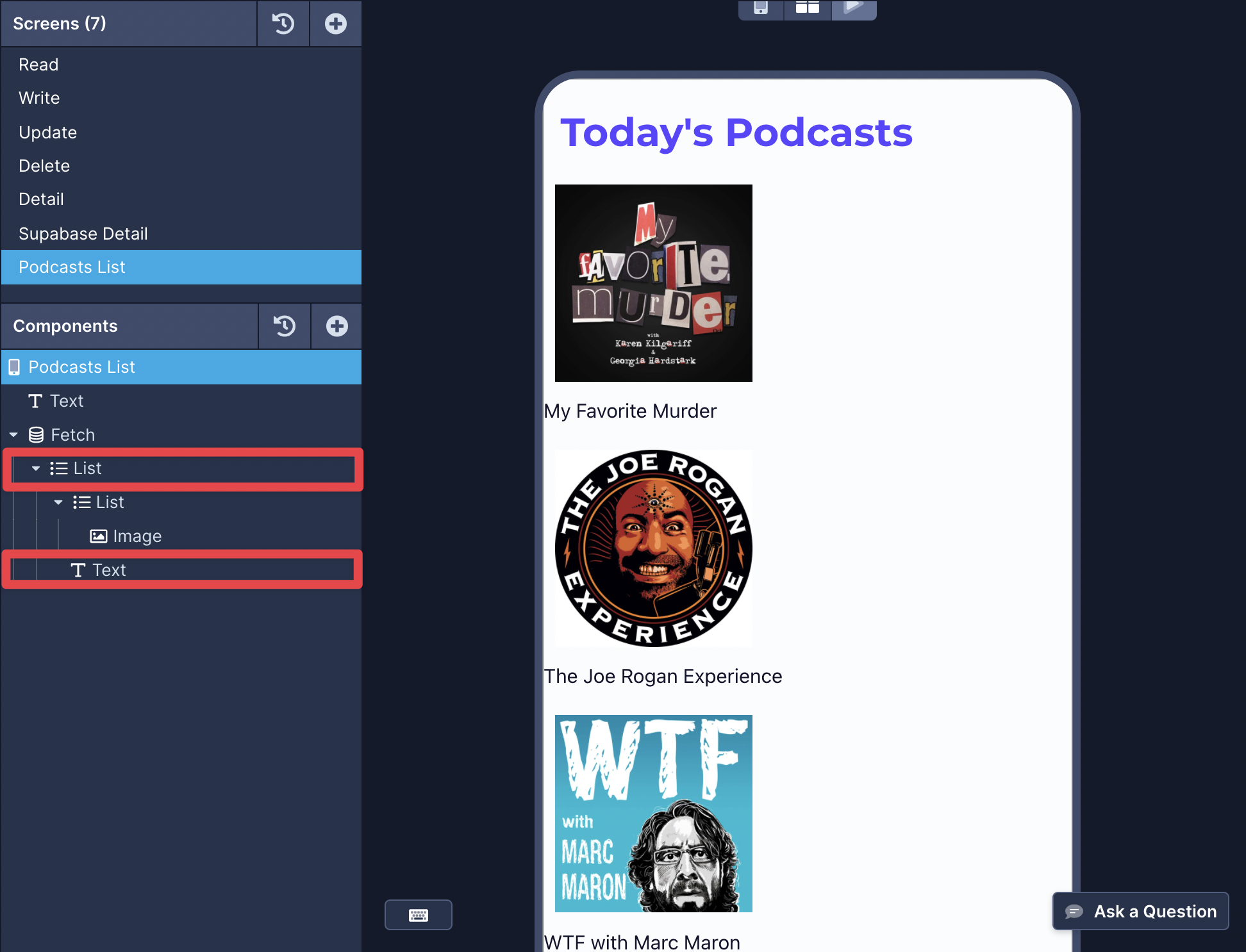Viewport: 1246px width, 952px height.
Task: Open the Read screen
Action: (x=181, y=65)
